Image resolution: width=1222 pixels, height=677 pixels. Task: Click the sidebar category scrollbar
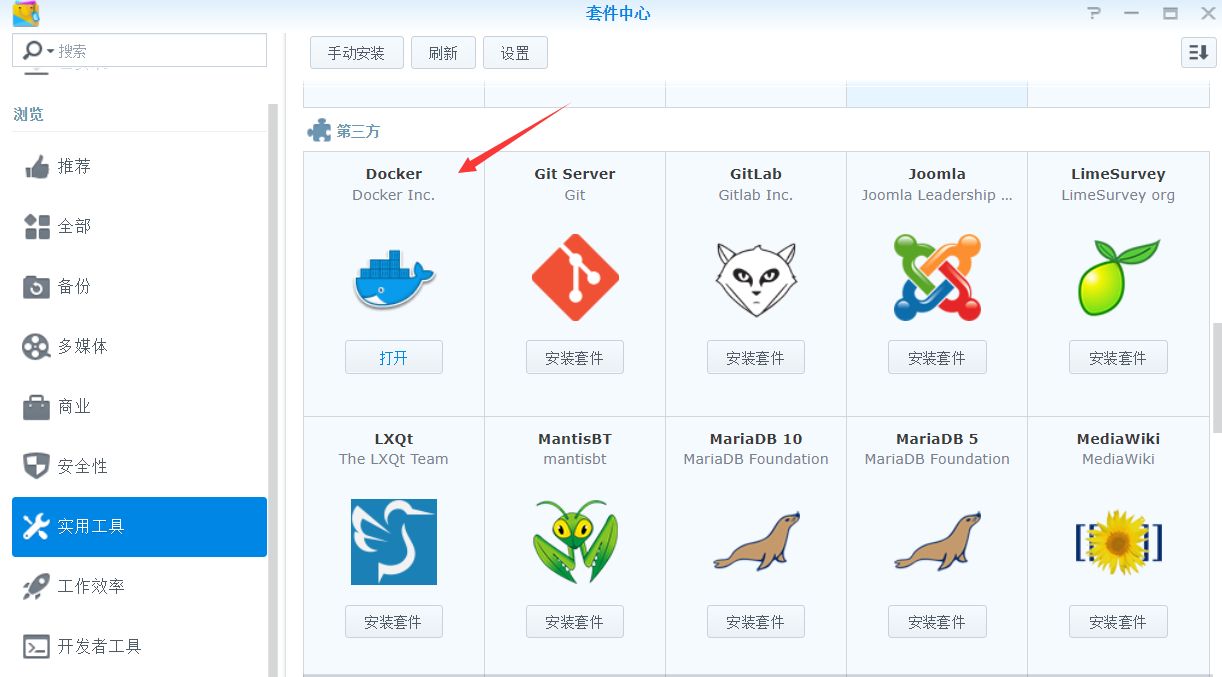pos(273,390)
